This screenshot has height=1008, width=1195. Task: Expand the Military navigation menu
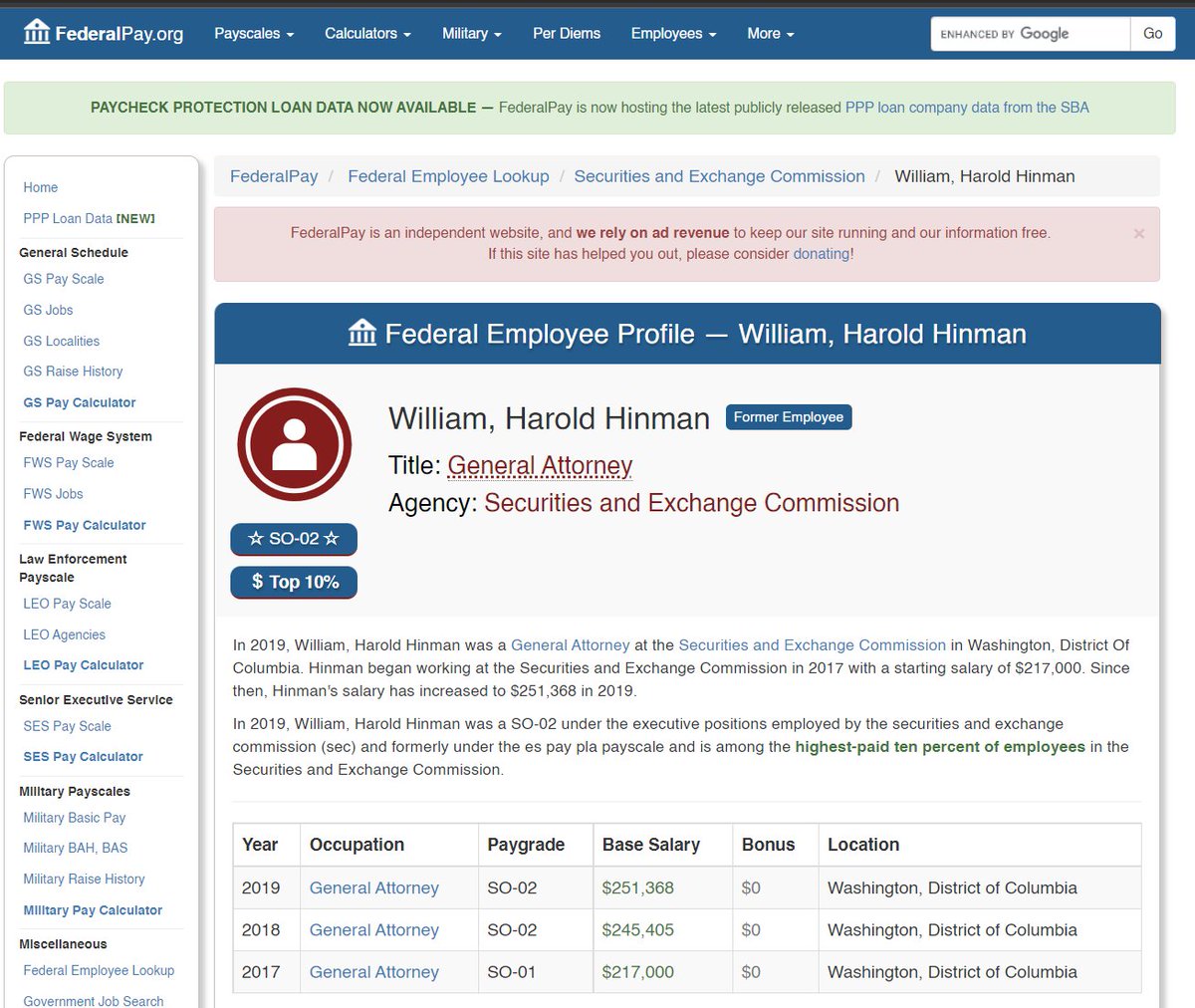pos(472,33)
